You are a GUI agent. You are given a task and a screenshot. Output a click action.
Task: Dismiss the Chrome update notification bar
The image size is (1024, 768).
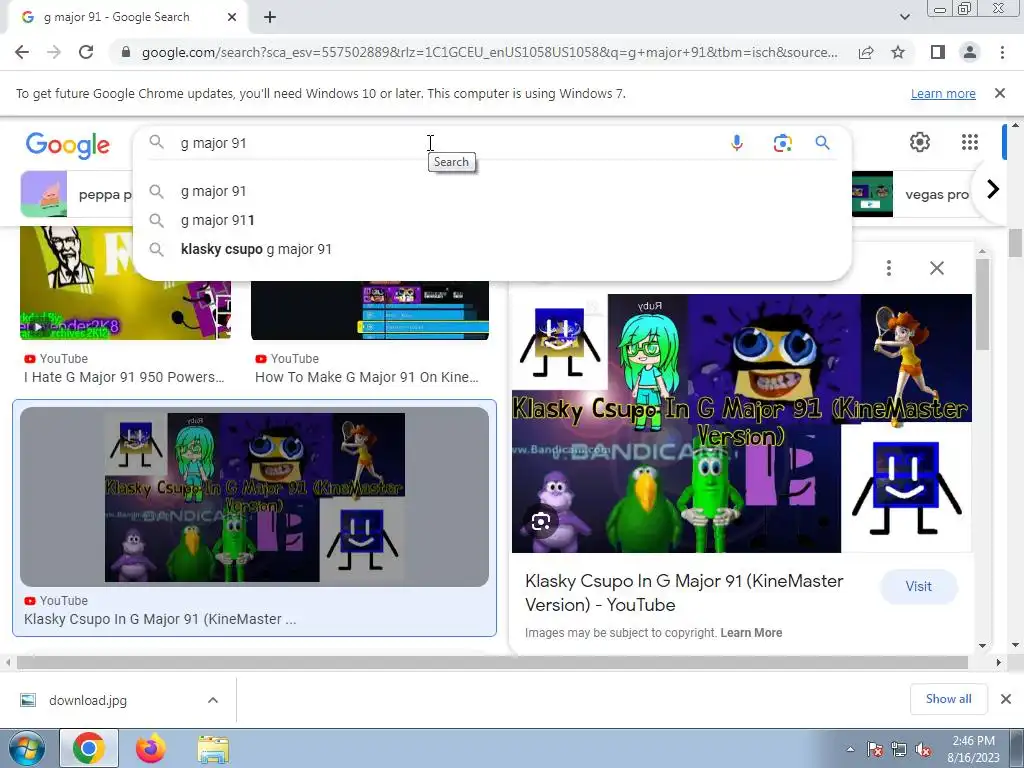(x=999, y=93)
